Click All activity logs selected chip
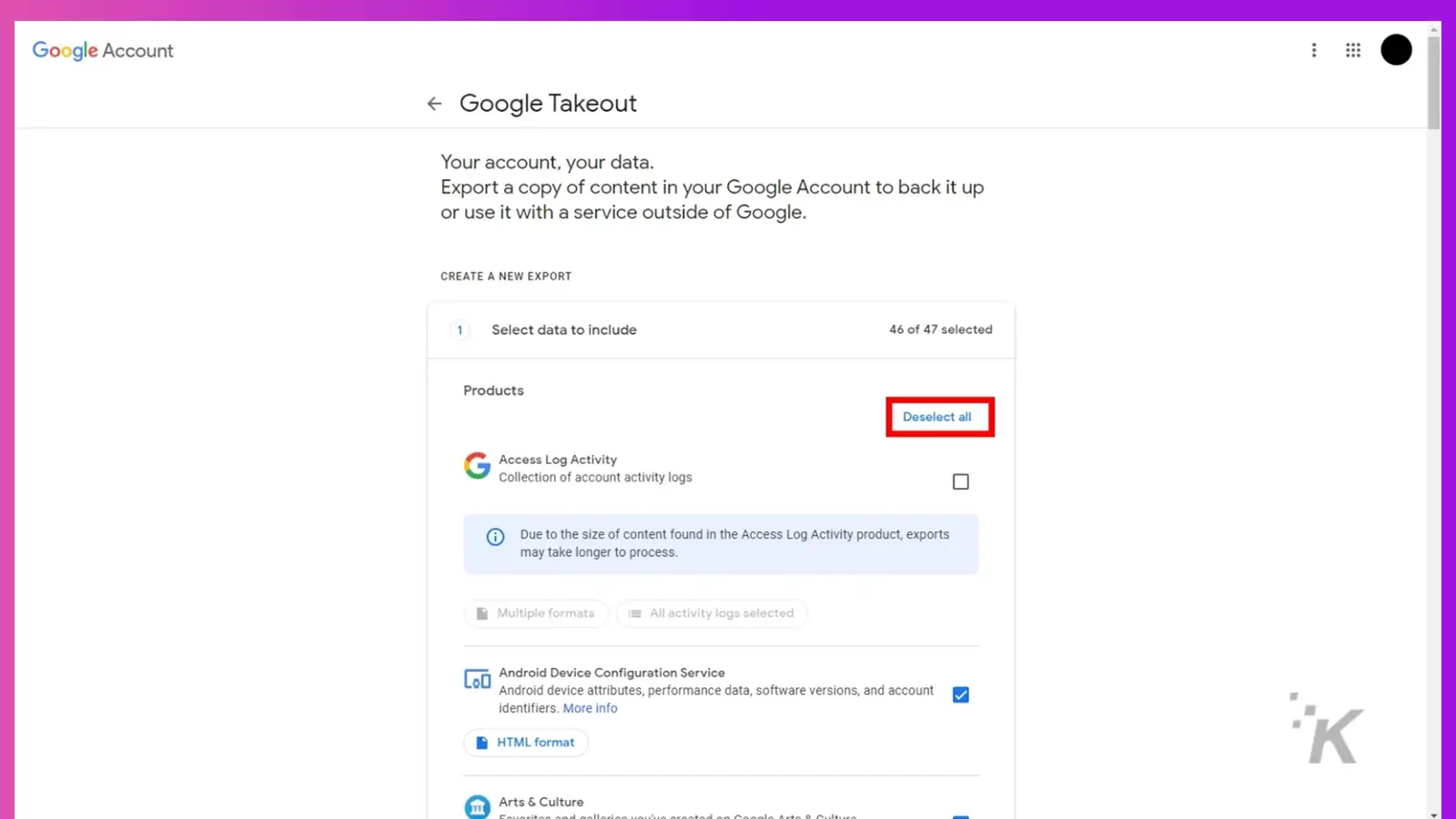This screenshot has width=1456, height=819. [712, 613]
